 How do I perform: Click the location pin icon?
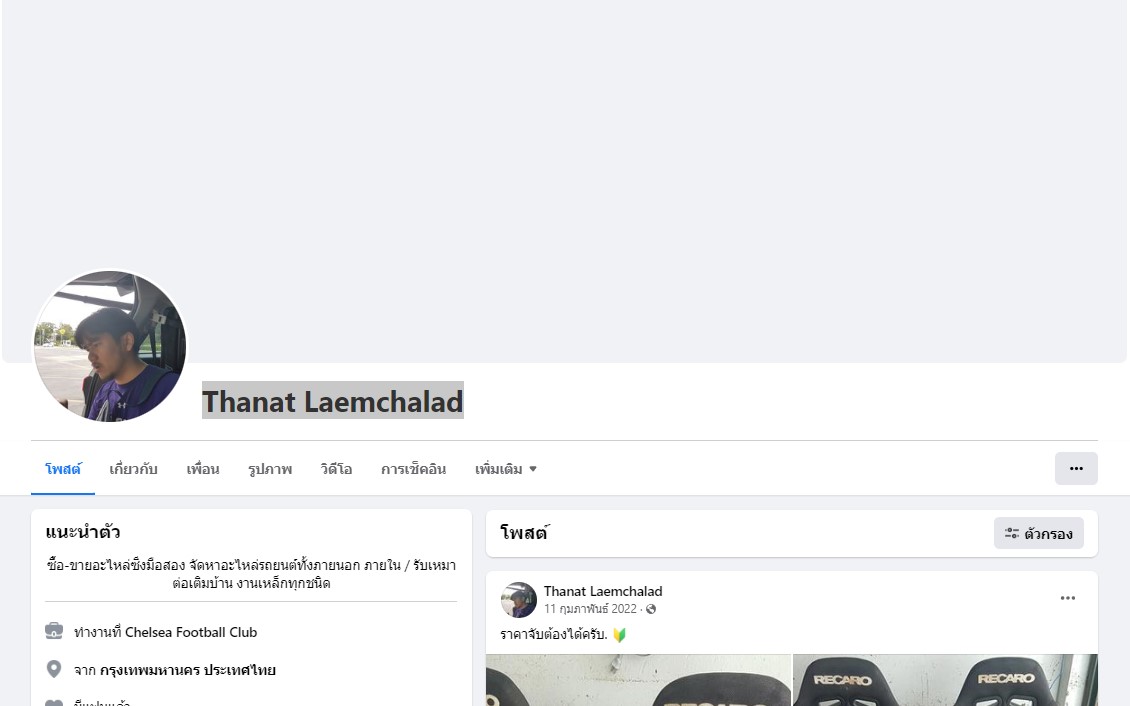[x=54, y=669]
